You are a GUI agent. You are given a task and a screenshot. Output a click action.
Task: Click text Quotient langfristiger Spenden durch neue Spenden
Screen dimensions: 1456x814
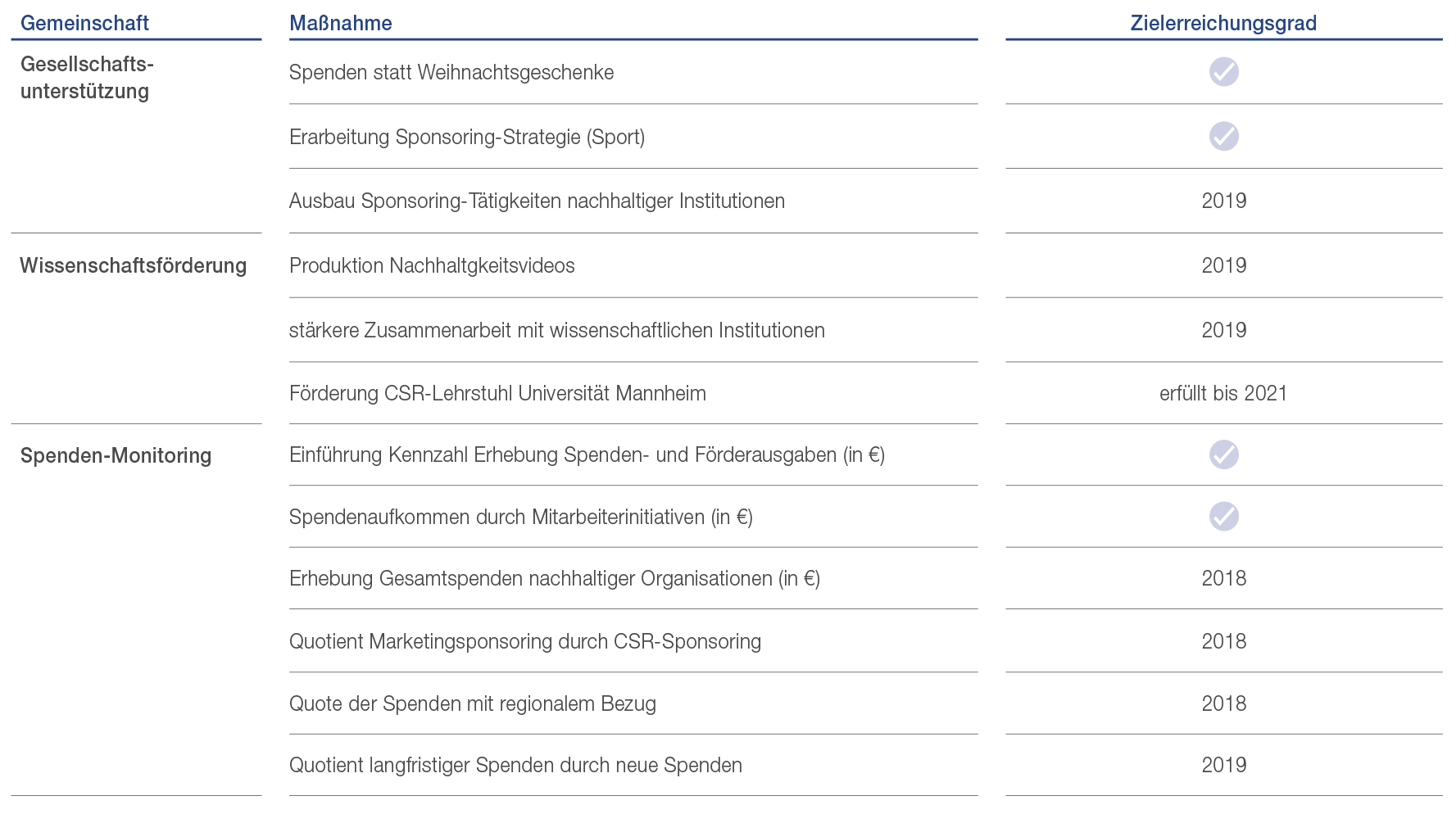[x=515, y=765]
